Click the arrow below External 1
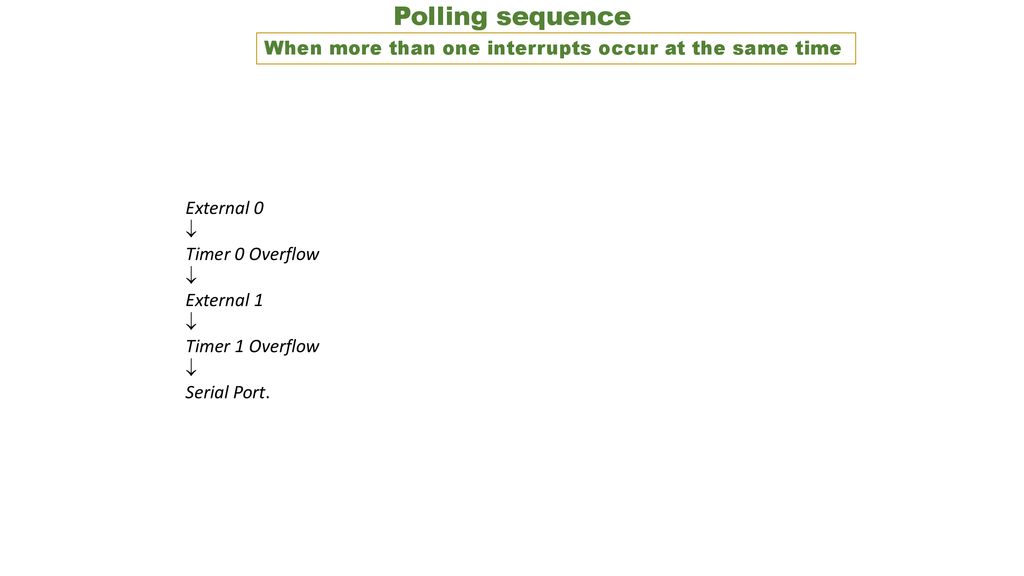 191,321
